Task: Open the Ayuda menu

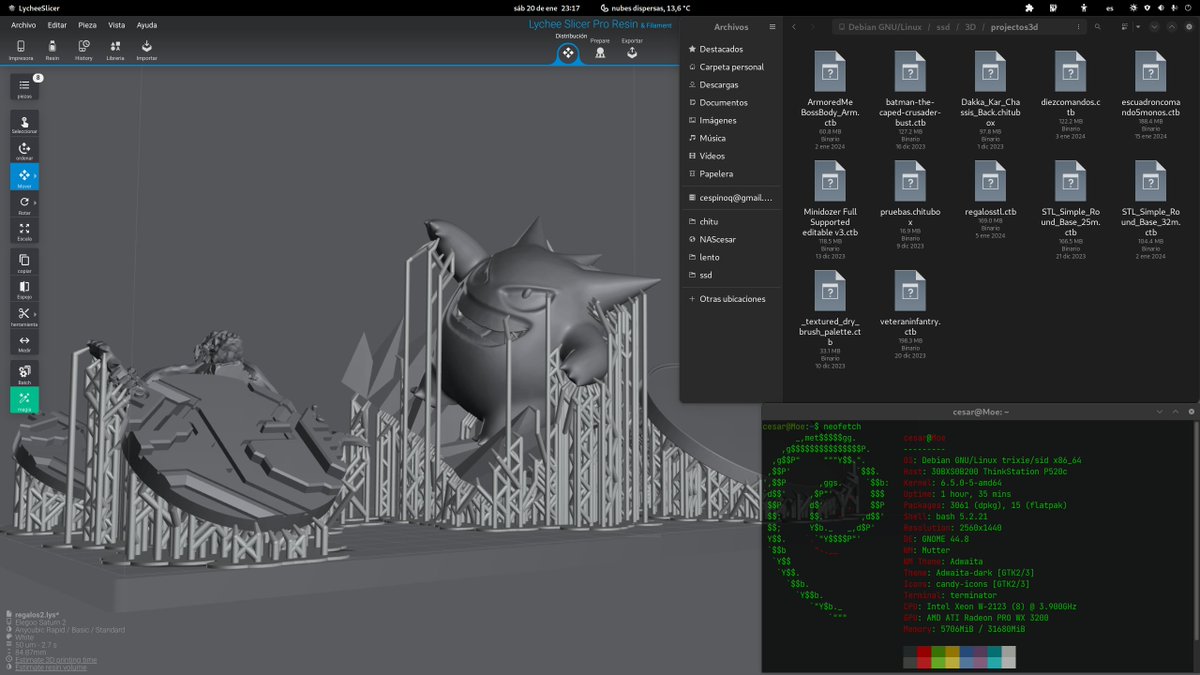Action: pos(147,25)
